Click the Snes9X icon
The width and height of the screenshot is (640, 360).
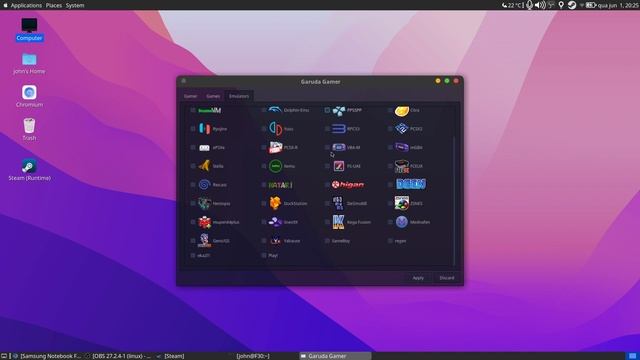pos(275,222)
